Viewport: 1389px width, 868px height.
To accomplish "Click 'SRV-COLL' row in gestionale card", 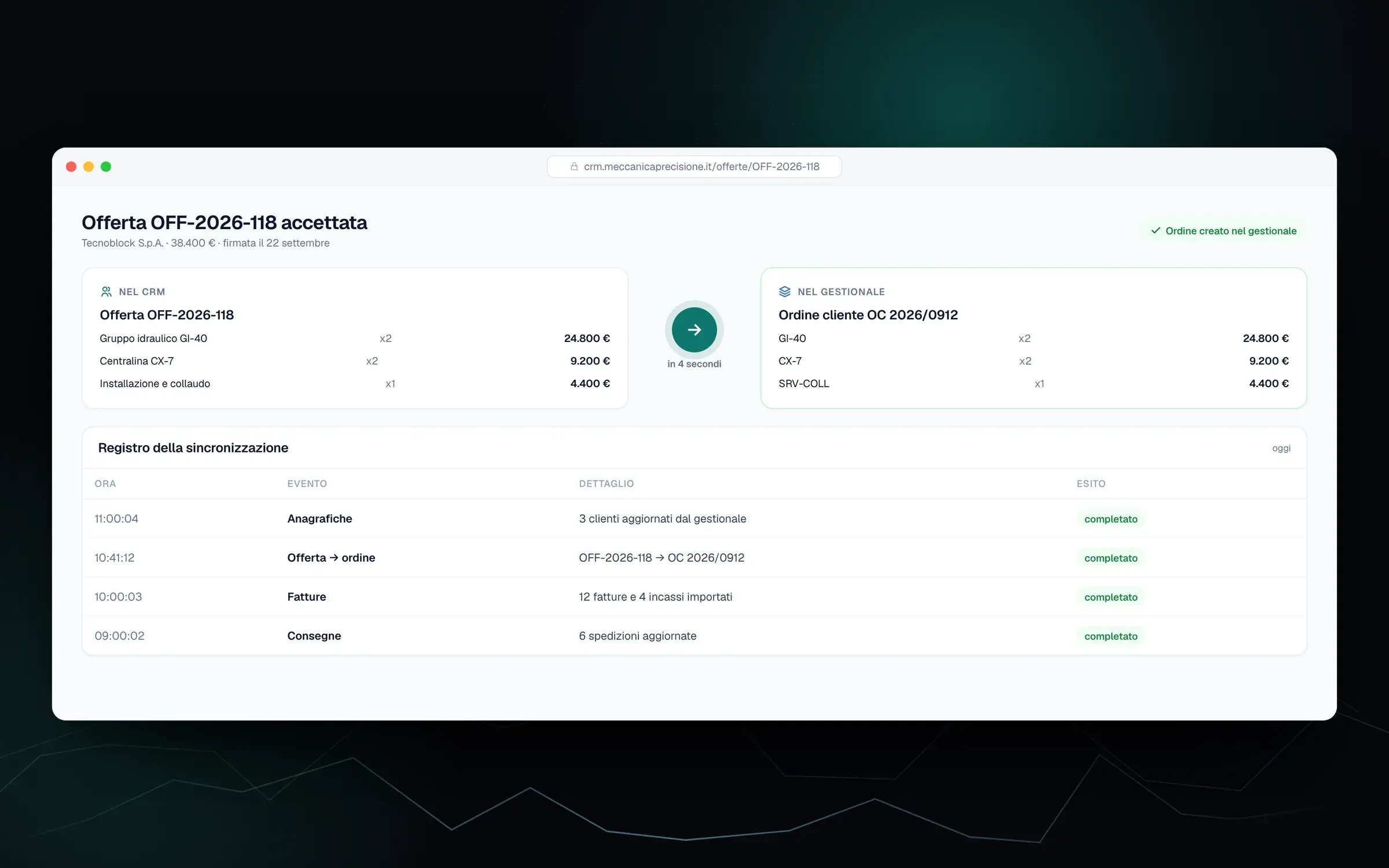I will pyautogui.click(x=1034, y=384).
